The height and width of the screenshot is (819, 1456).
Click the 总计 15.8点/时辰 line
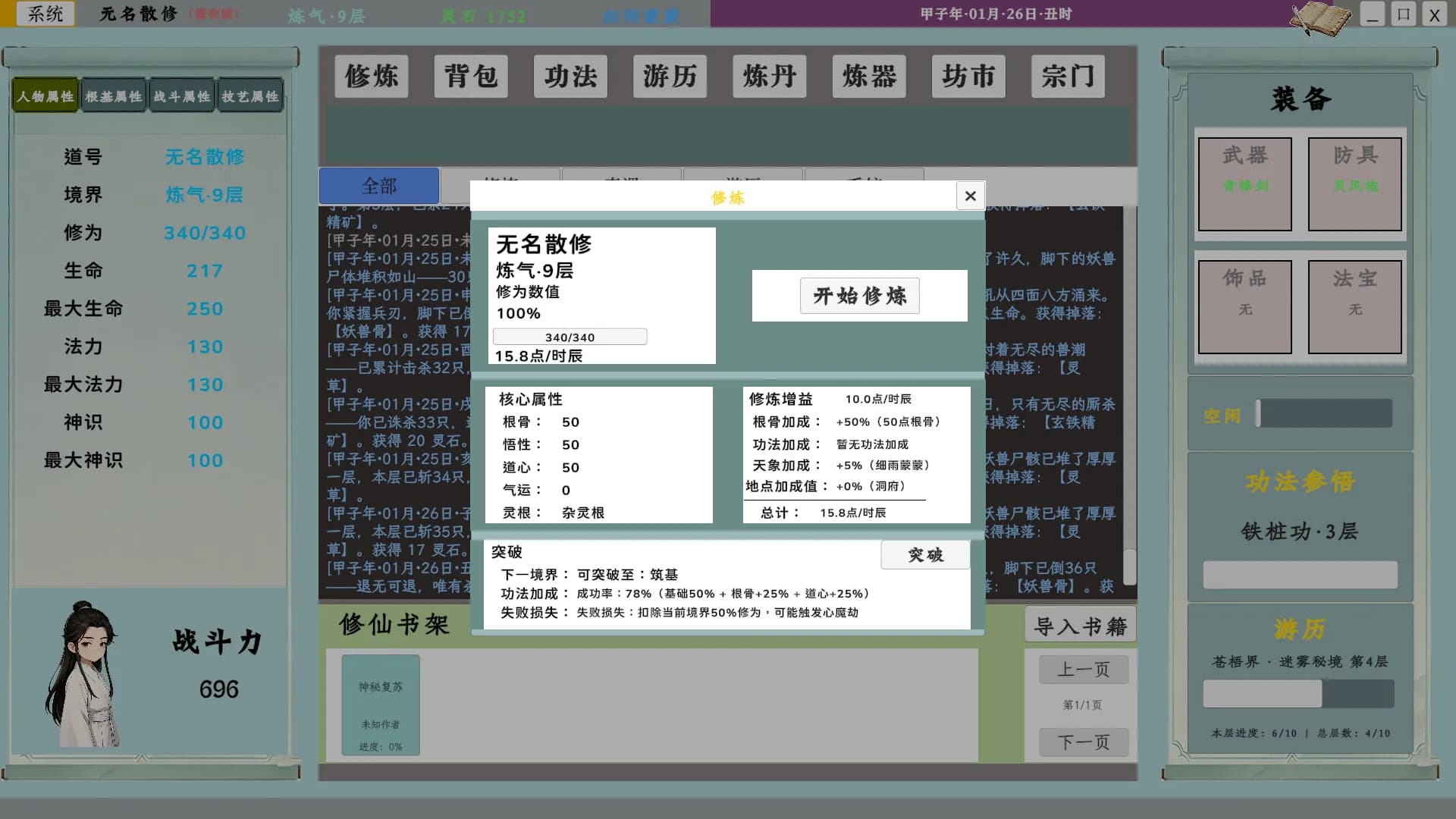click(x=824, y=513)
